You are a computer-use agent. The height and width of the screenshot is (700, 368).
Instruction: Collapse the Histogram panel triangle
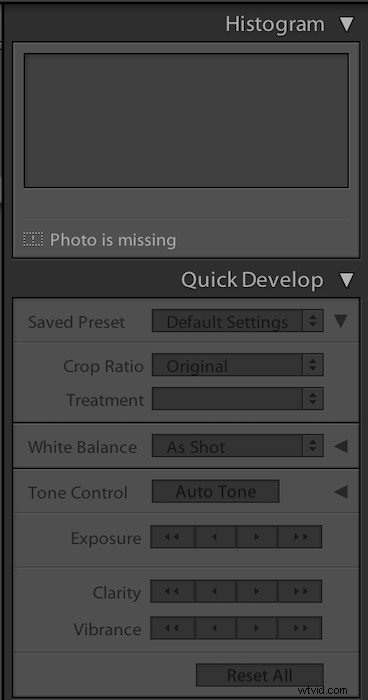click(347, 24)
